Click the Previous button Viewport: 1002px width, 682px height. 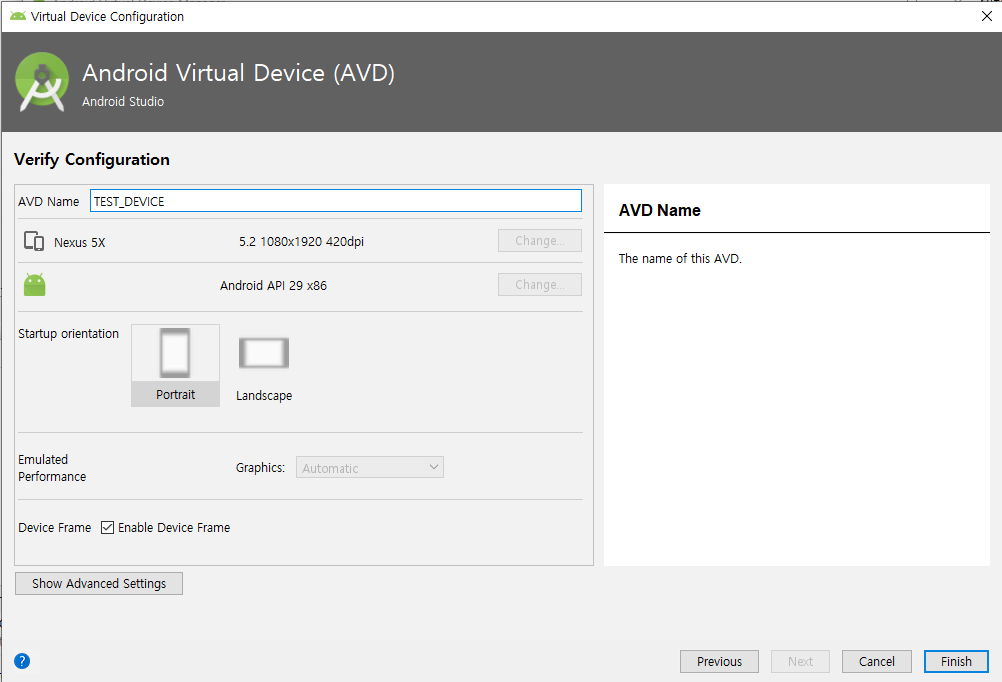click(x=719, y=661)
